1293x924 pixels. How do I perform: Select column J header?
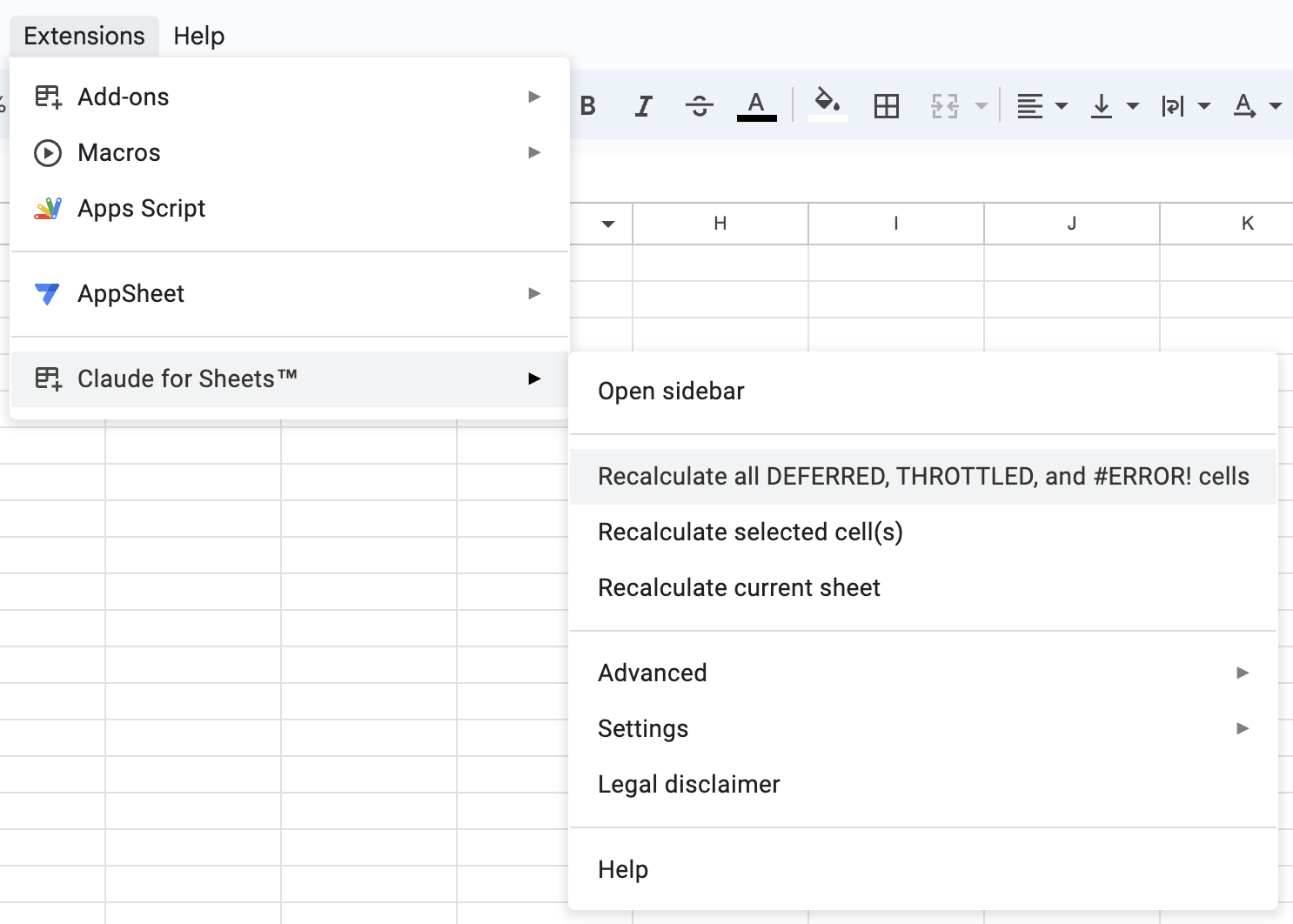1072,224
